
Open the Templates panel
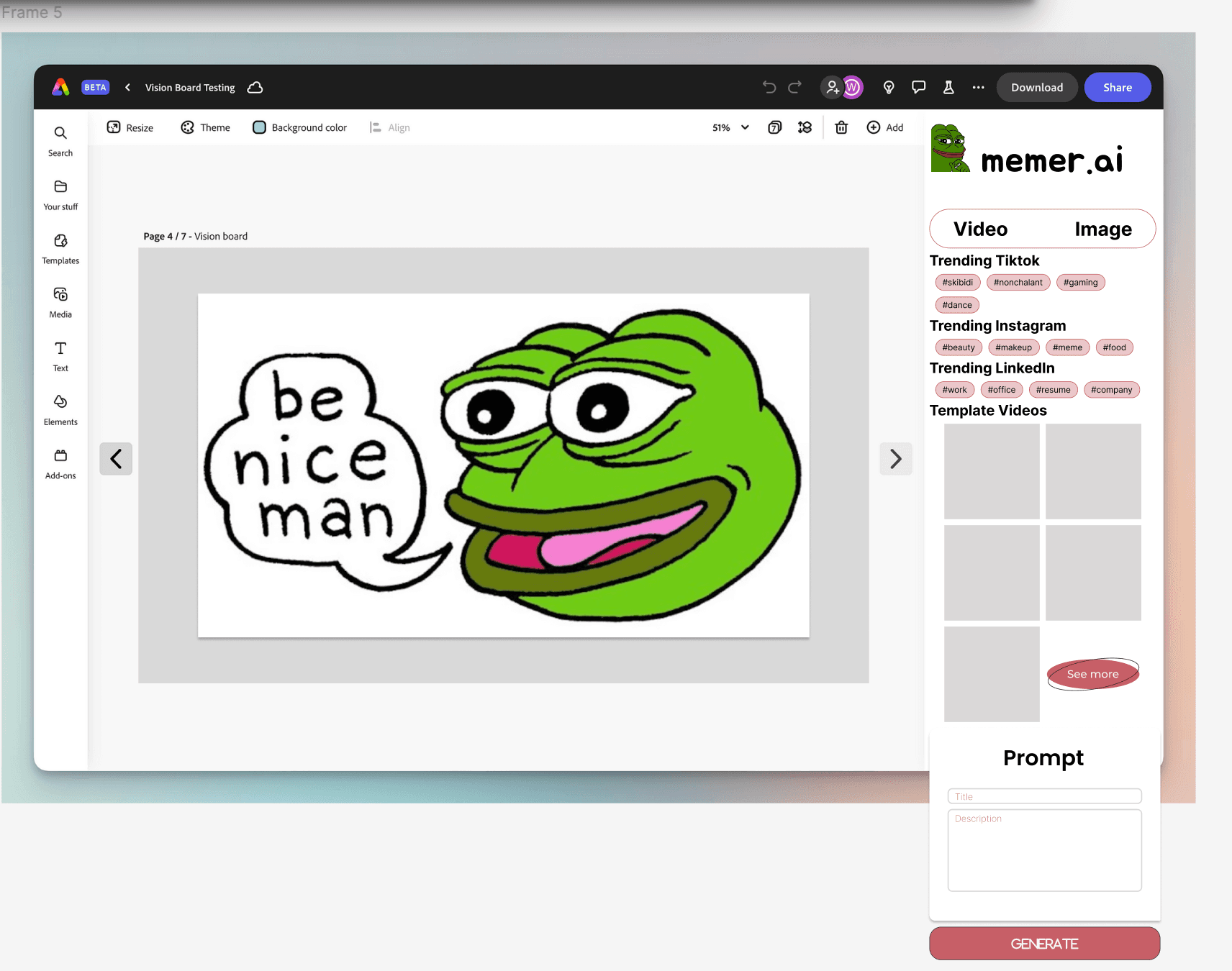[x=60, y=249]
